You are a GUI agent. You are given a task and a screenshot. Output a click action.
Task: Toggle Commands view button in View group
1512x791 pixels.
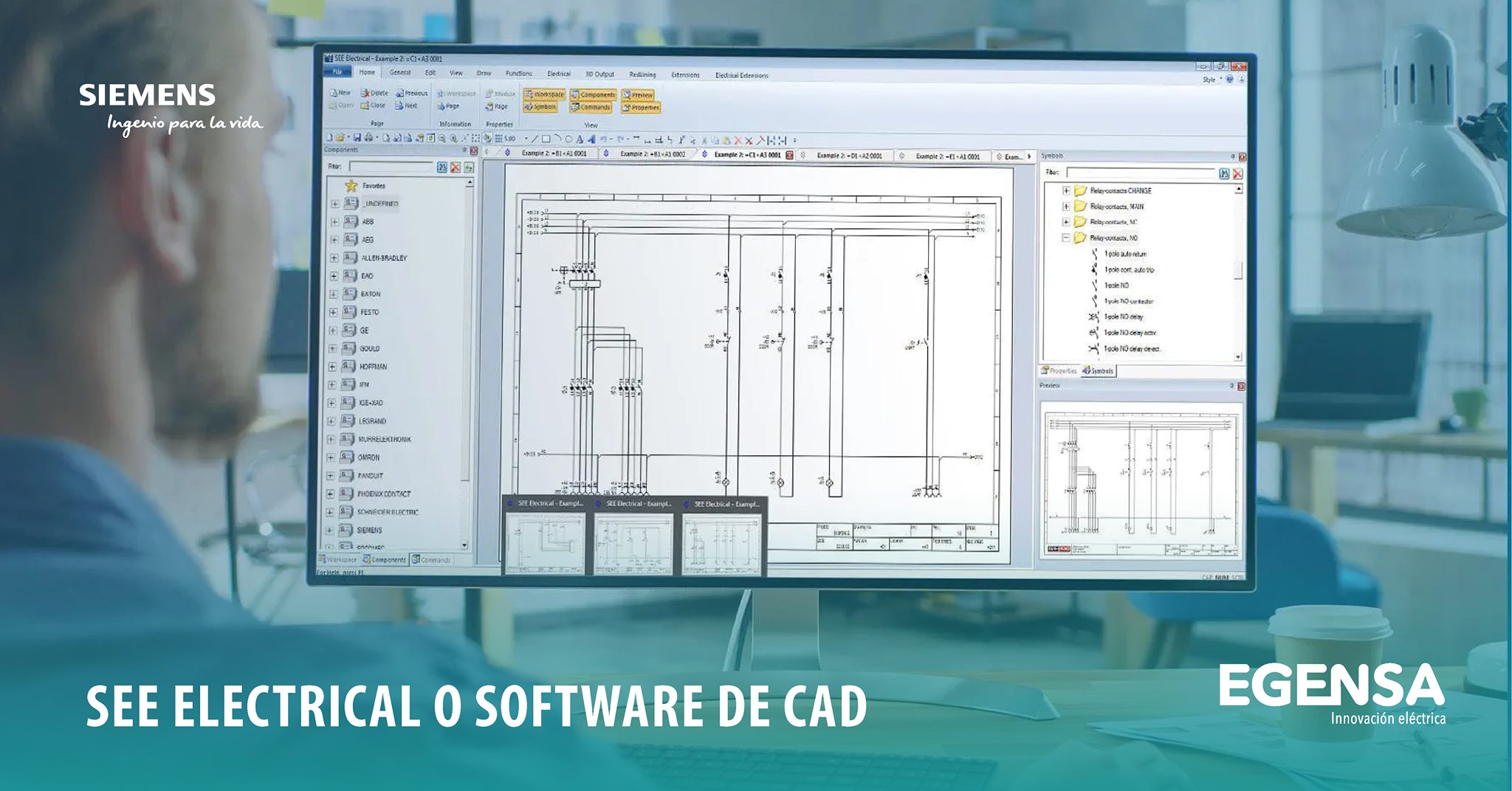click(591, 107)
